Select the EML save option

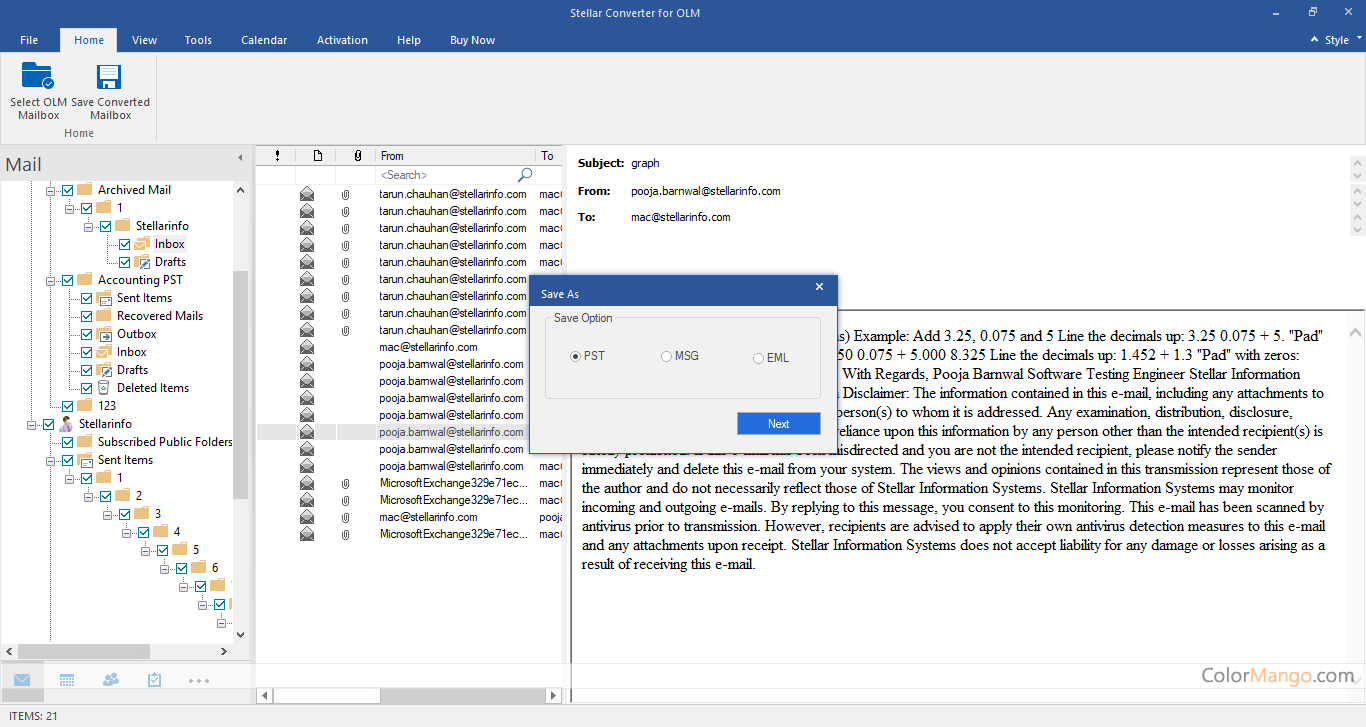(x=758, y=358)
